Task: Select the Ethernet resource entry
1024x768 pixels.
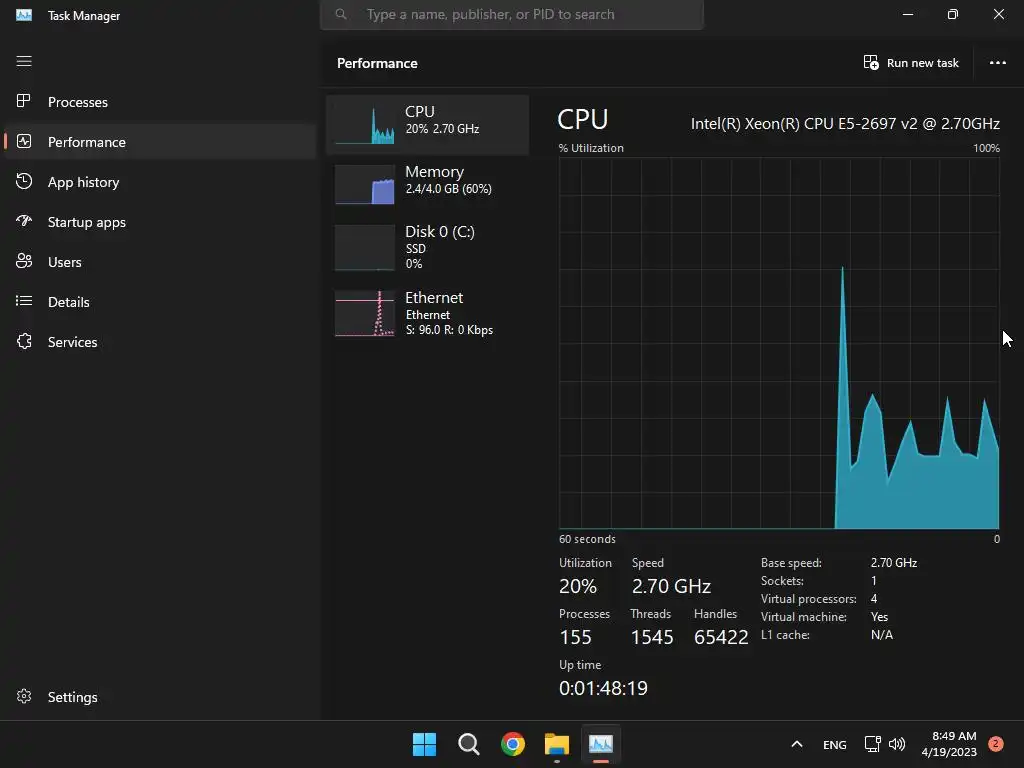Action: tap(428, 313)
